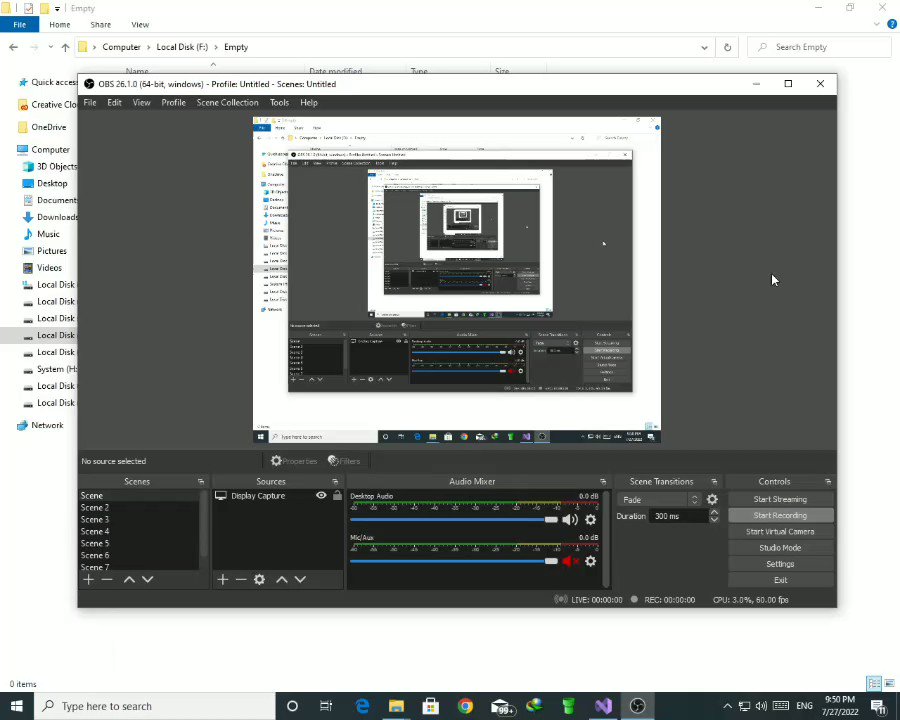Select Scene 5 in Scenes list
This screenshot has height=720, width=900.
(x=139, y=543)
